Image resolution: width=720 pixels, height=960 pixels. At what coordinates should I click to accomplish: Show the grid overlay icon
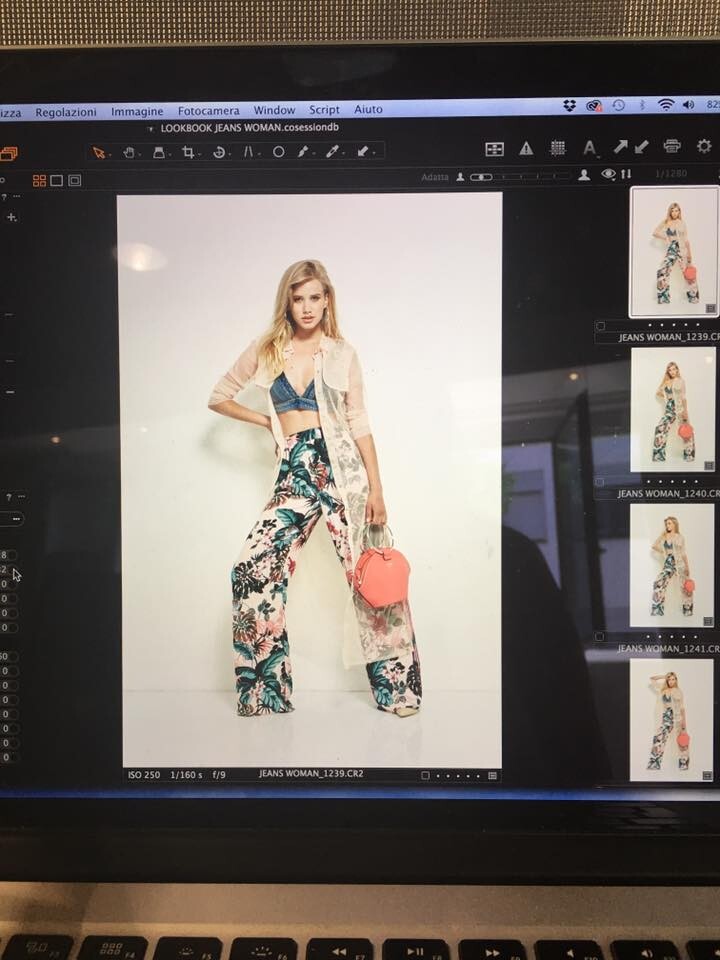(558, 148)
